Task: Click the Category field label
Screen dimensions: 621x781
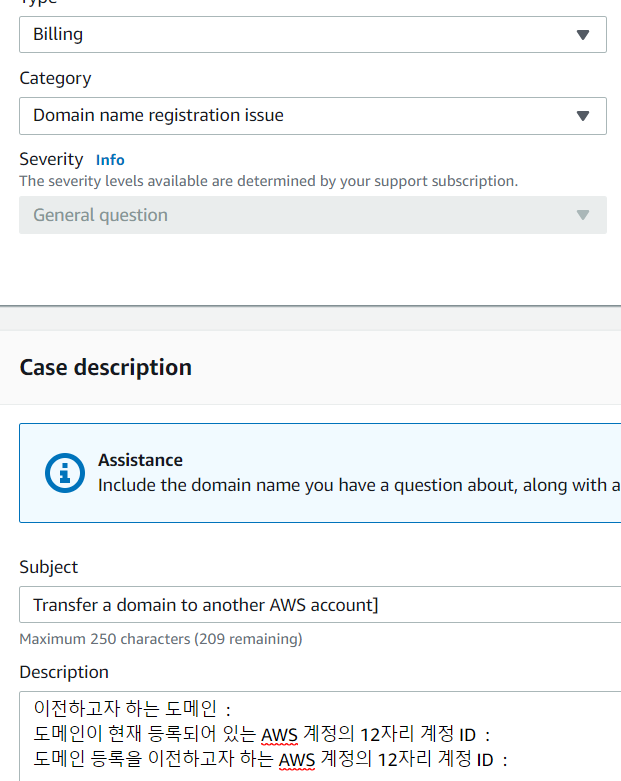Action: point(55,78)
